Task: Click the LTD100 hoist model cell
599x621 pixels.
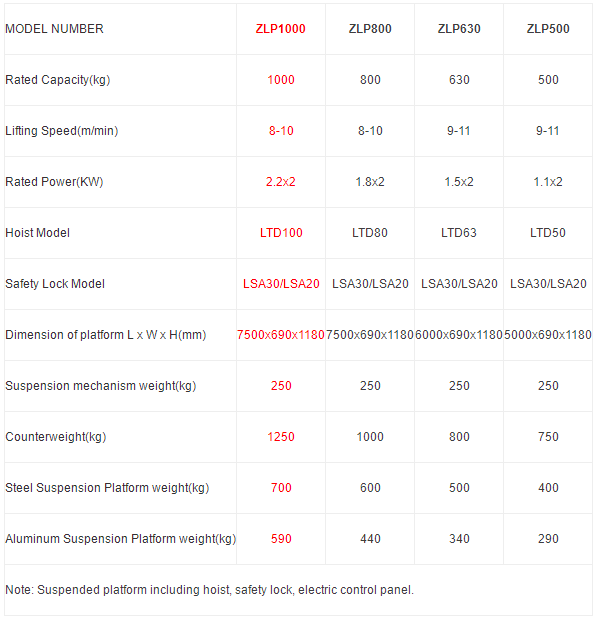Action: pos(281,233)
